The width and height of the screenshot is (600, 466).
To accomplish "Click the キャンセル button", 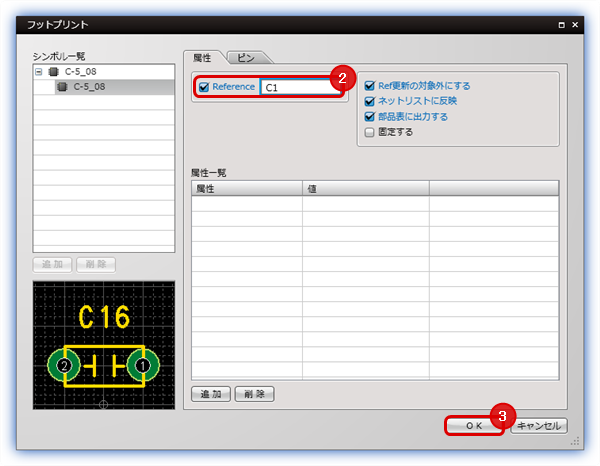I will (x=539, y=425).
